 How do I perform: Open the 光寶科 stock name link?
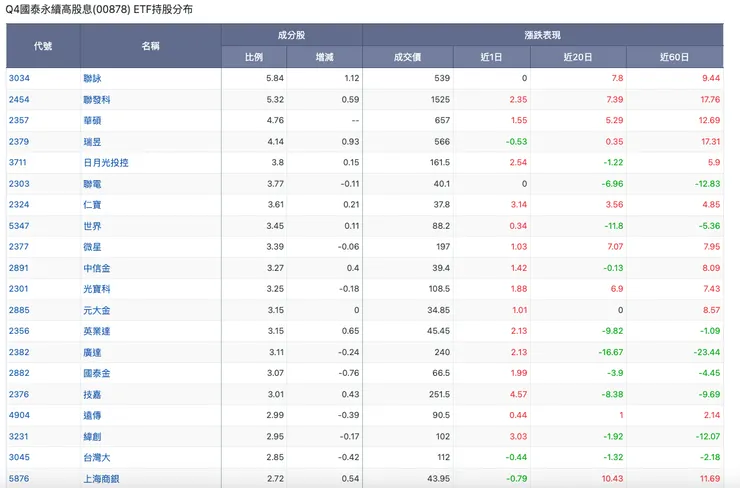click(x=97, y=288)
